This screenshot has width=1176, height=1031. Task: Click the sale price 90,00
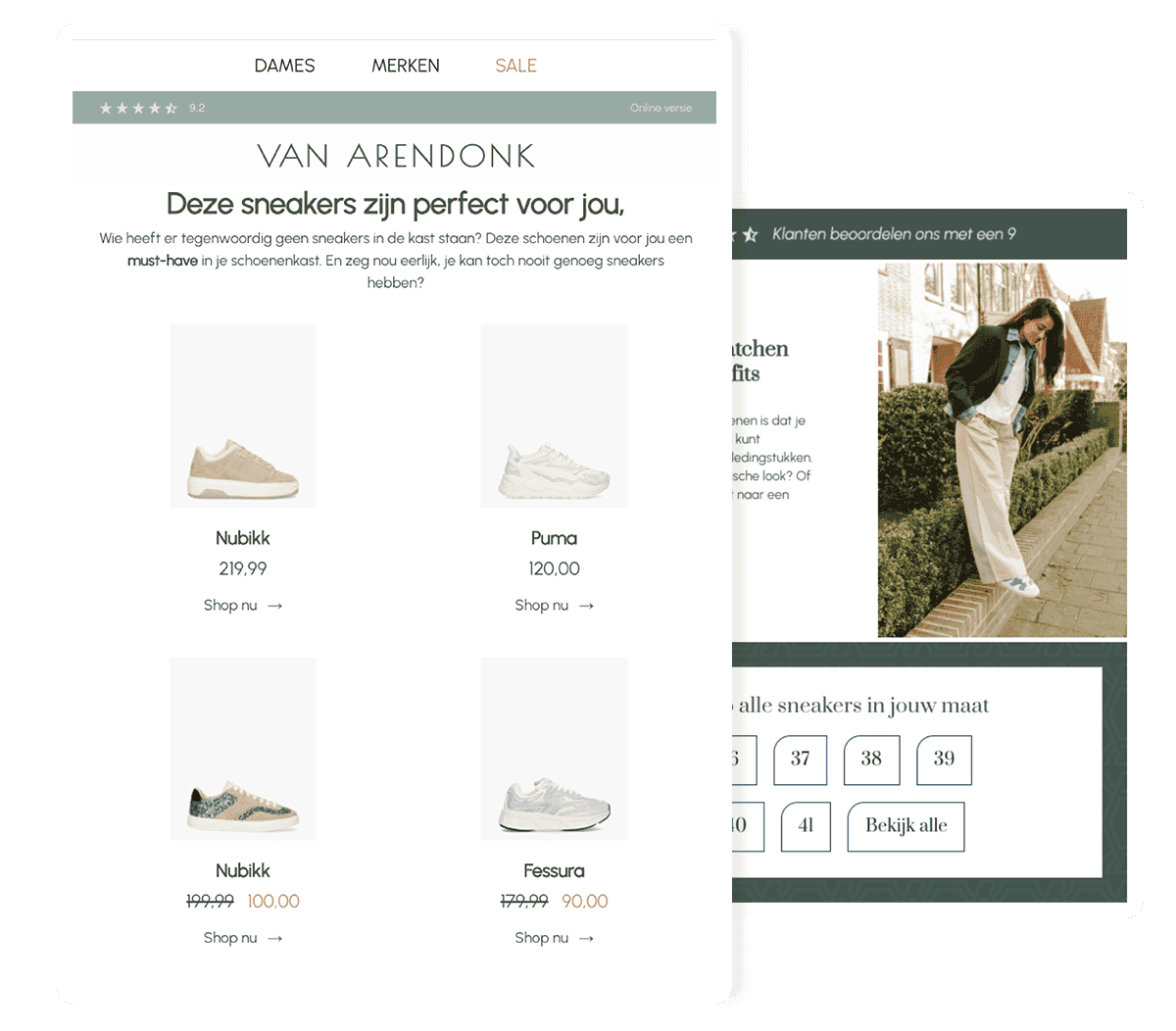[x=585, y=902]
